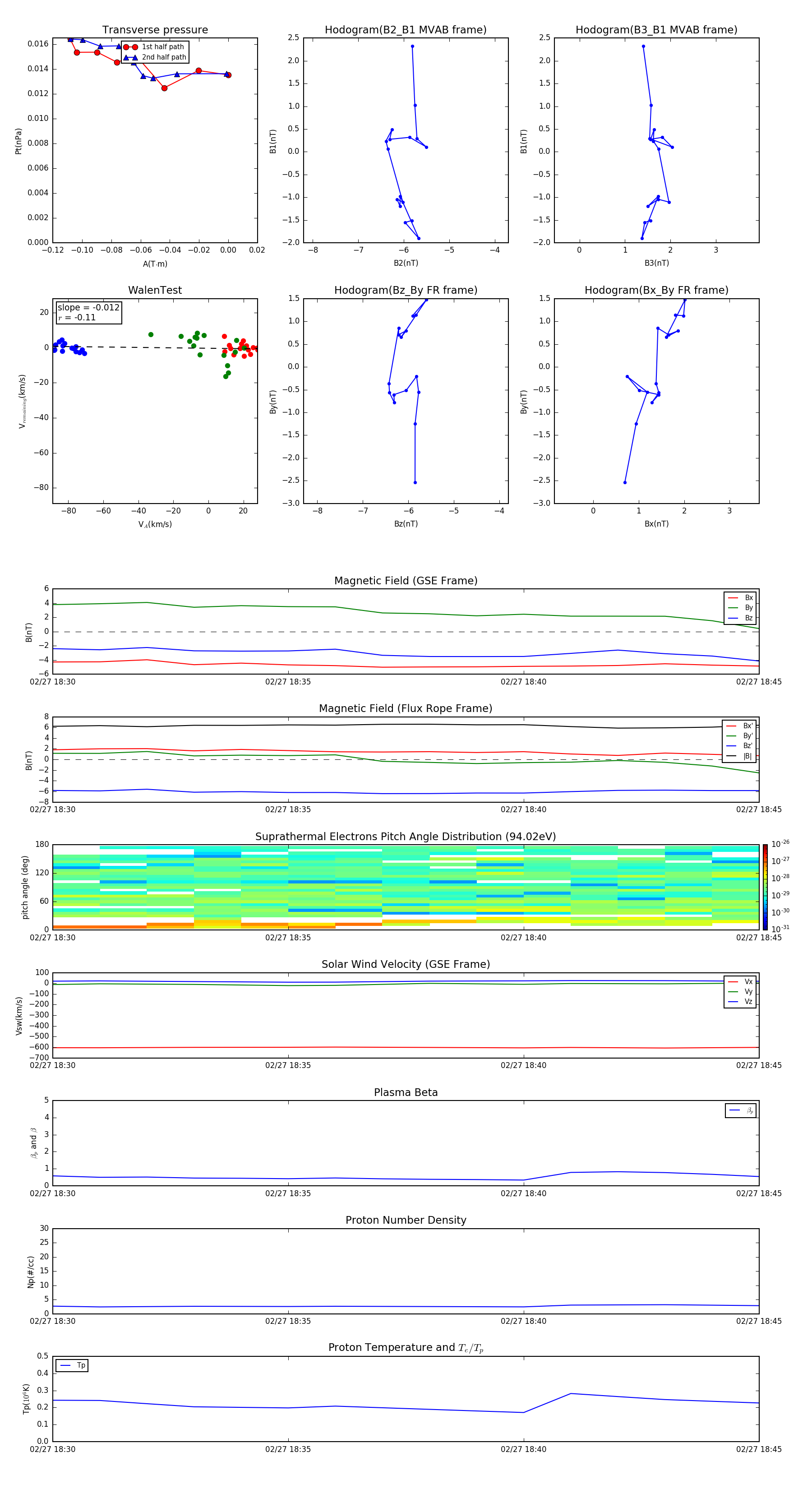Click the "Hodogram(B2_B1 MVAB frame)" title
Image resolution: width=812 pixels, height=1489 pixels.
coord(406,30)
